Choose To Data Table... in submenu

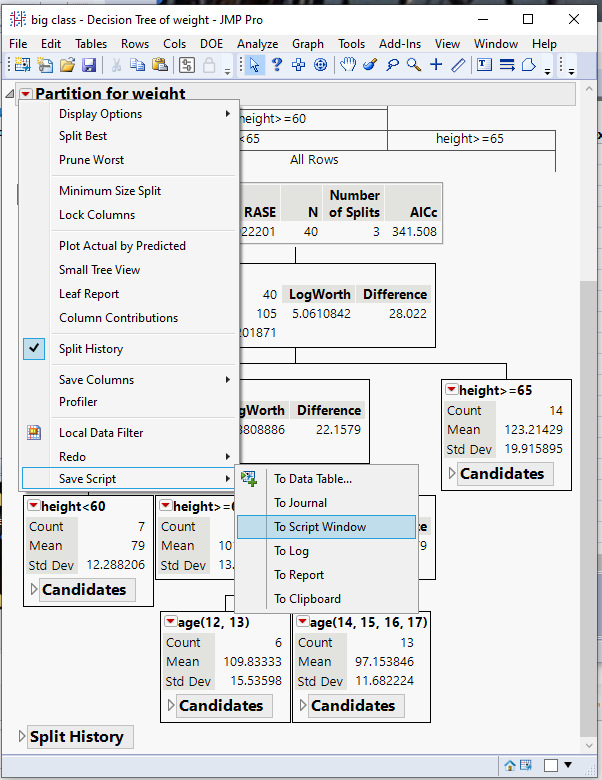click(326, 479)
